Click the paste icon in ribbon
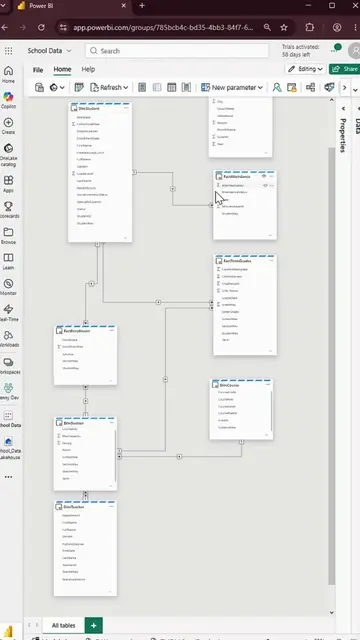 (39, 87)
